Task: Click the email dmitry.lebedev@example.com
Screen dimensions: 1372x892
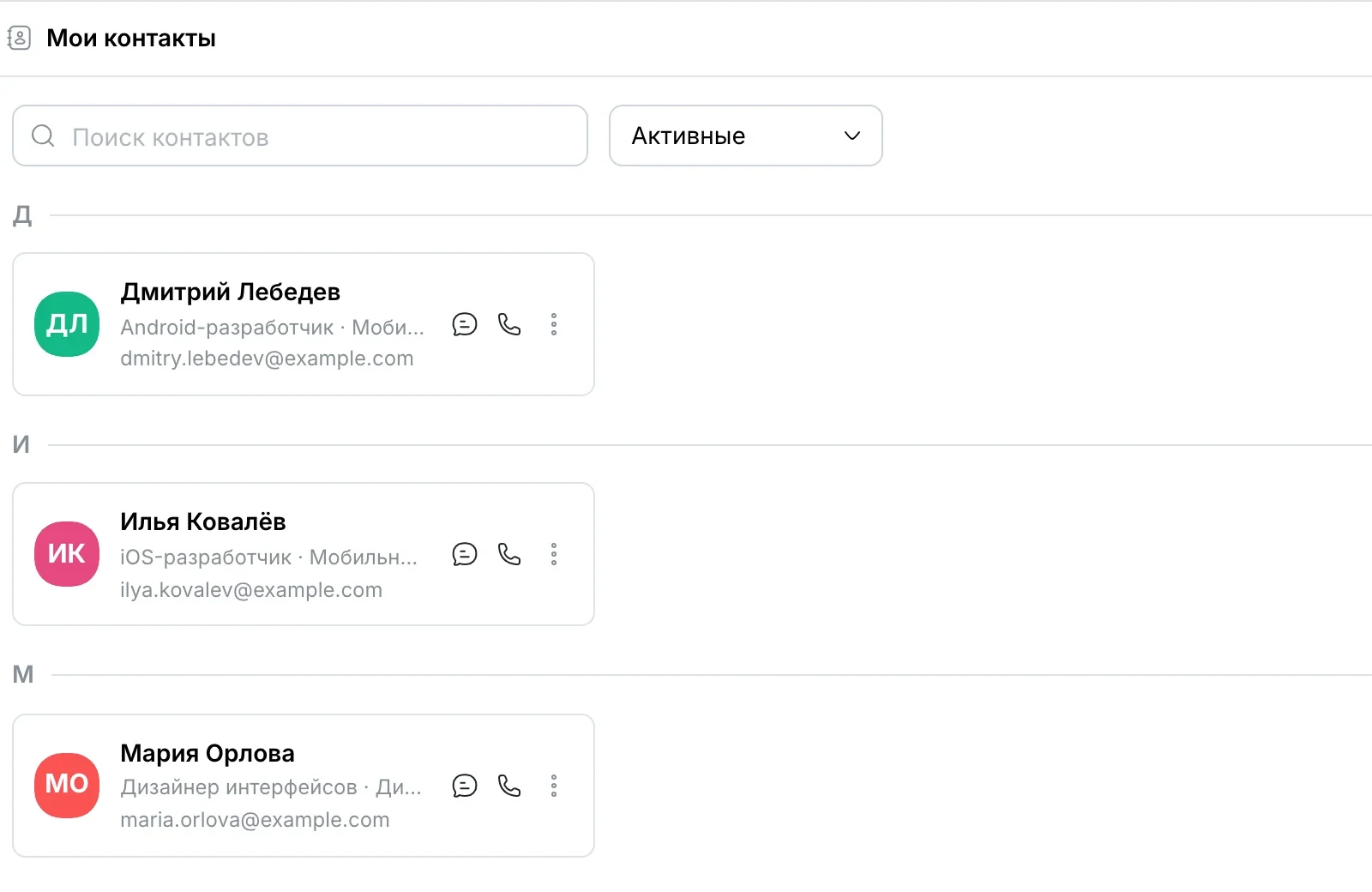Action: click(267, 359)
